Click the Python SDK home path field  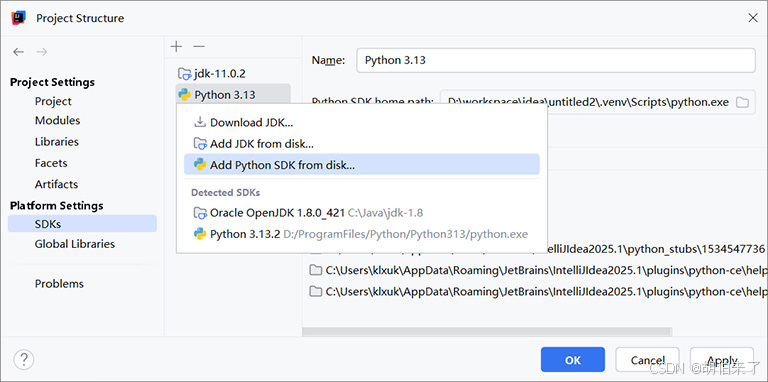point(598,102)
